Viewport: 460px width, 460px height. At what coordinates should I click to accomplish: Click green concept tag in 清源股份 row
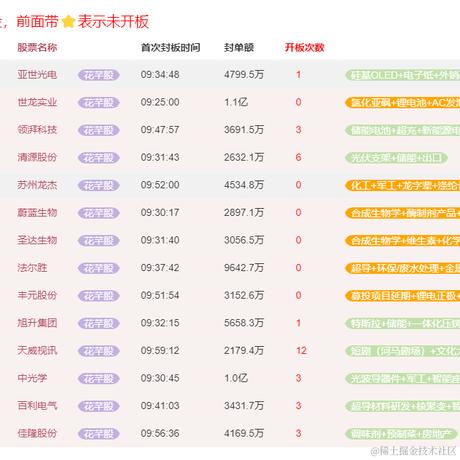[396, 158]
